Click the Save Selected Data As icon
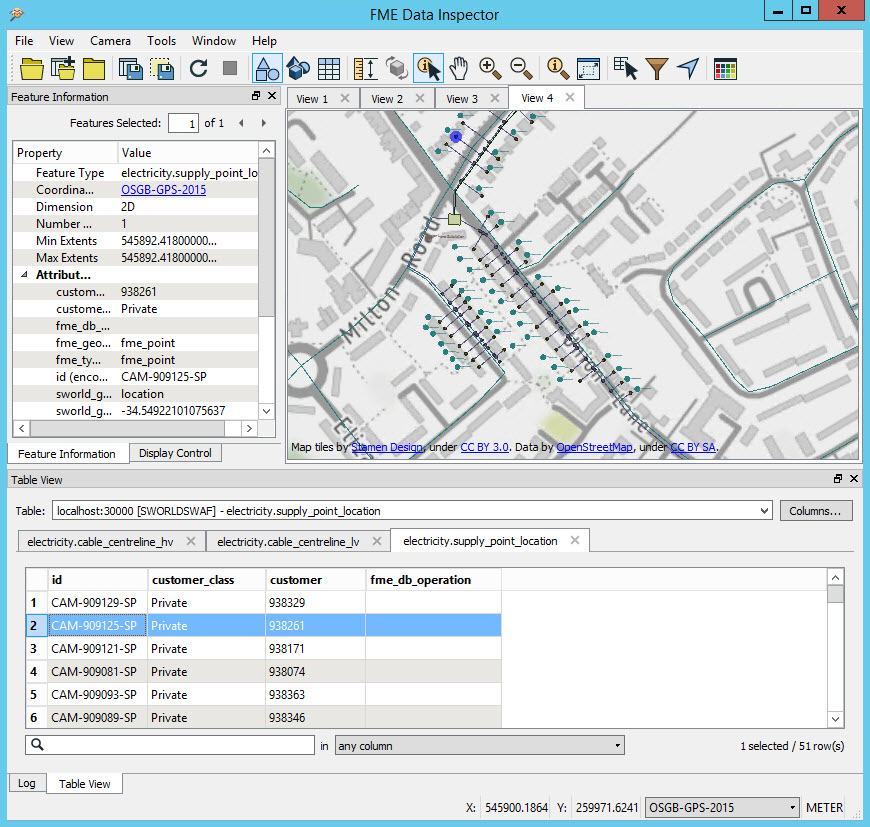Image resolution: width=870 pixels, height=827 pixels. click(162, 69)
